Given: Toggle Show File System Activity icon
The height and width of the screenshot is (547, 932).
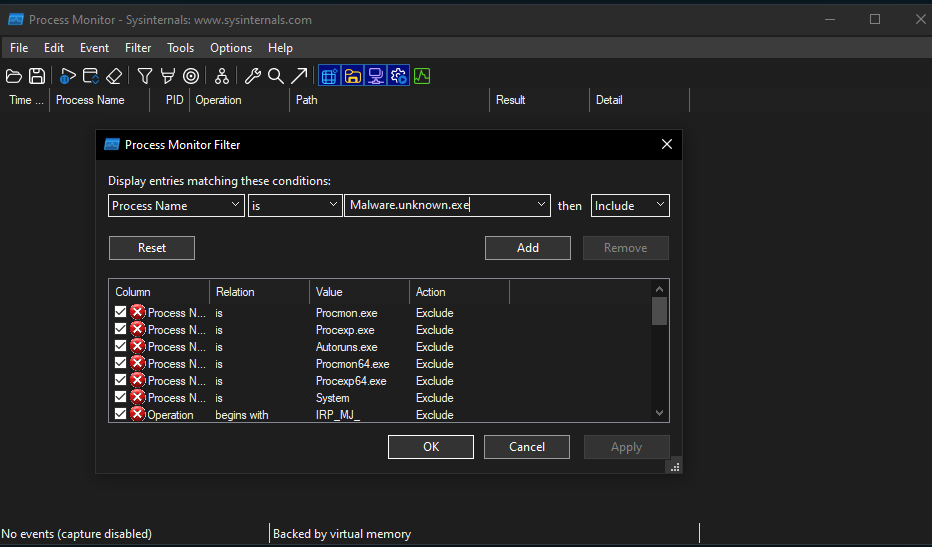Looking at the screenshot, I should point(352,76).
